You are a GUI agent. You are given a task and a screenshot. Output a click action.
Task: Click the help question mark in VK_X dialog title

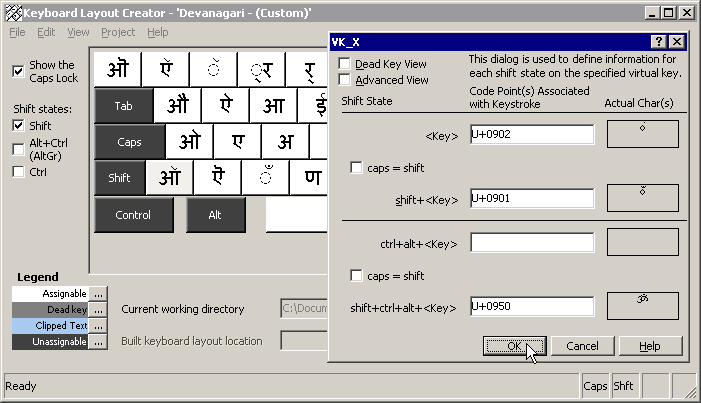point(659,41)
